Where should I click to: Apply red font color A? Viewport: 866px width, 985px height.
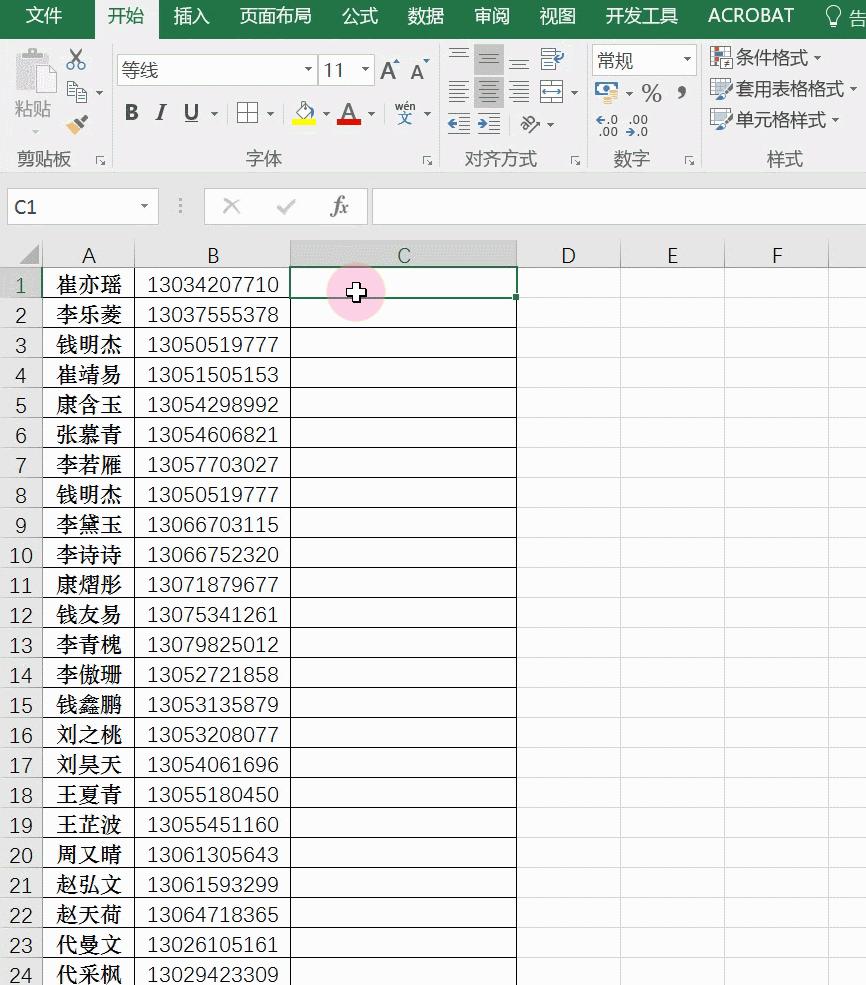pos(349,113)
